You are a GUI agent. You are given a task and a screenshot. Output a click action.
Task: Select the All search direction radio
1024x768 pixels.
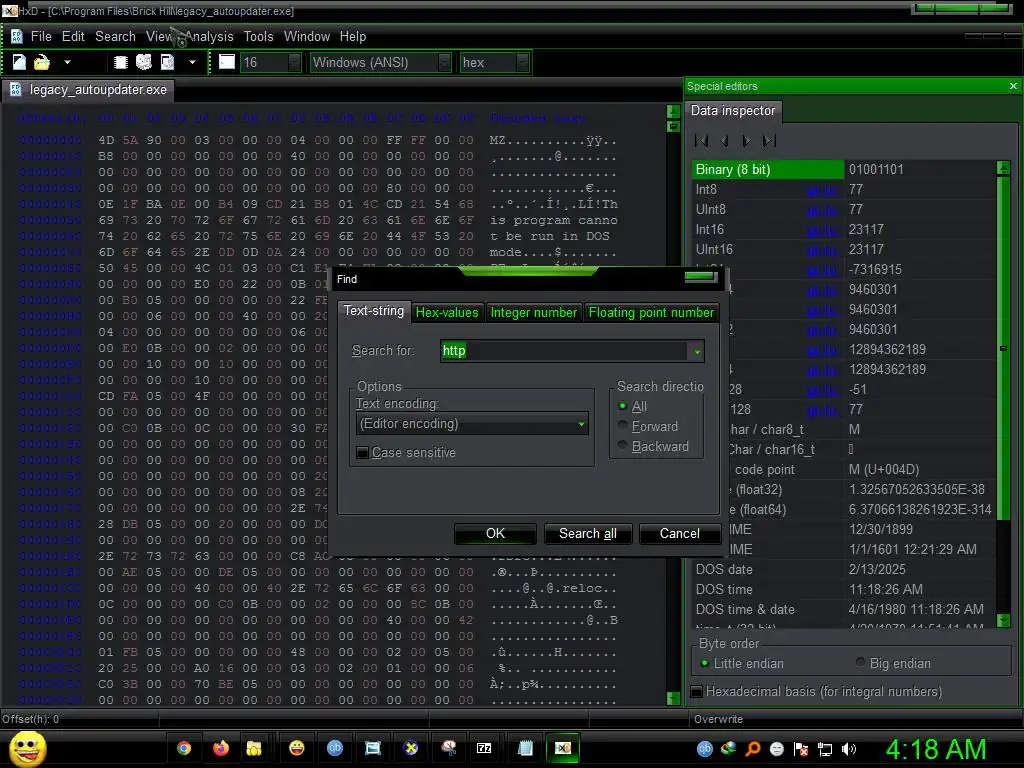622,406
